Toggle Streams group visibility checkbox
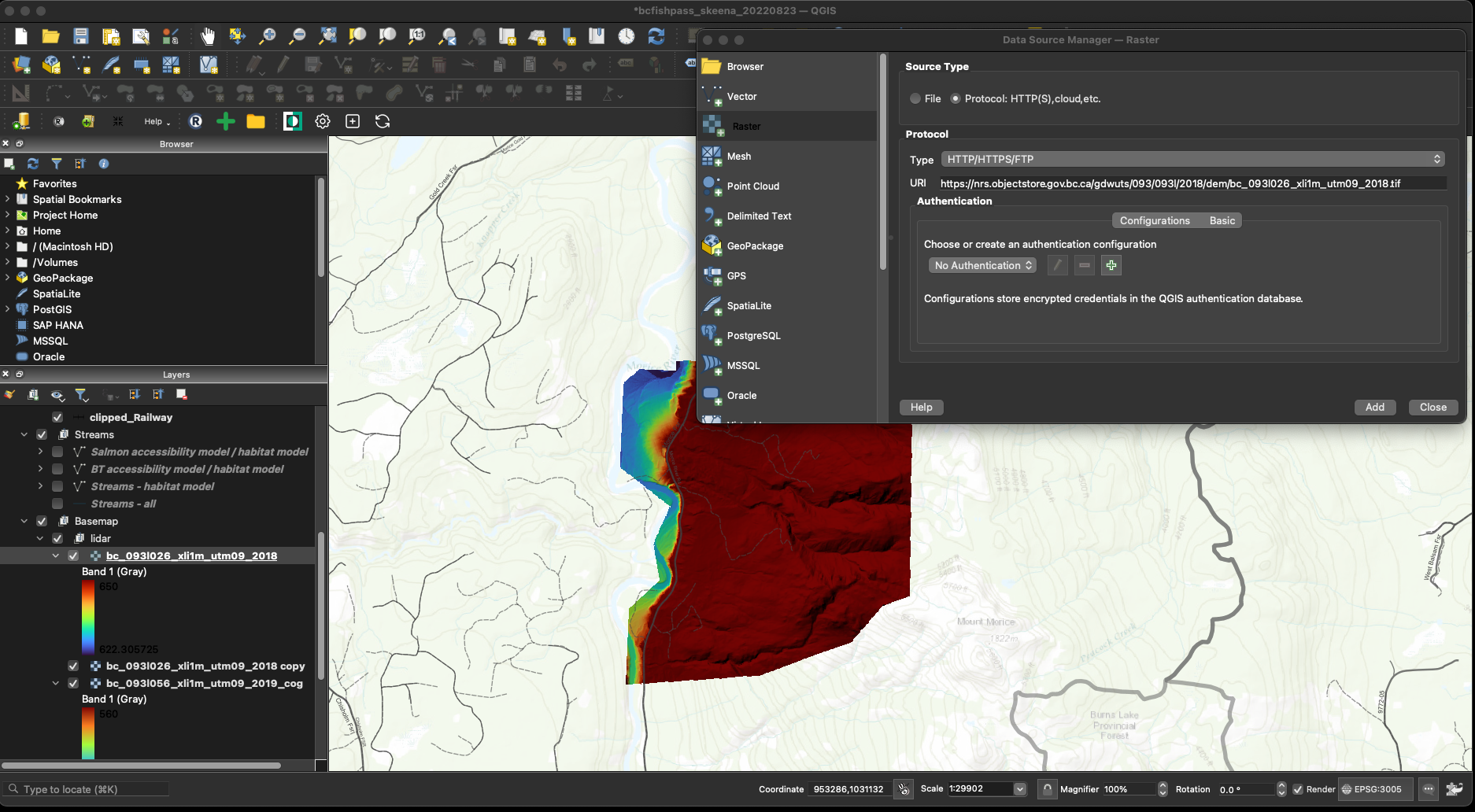Viewport: 1475px width, 812px height. 42,434
